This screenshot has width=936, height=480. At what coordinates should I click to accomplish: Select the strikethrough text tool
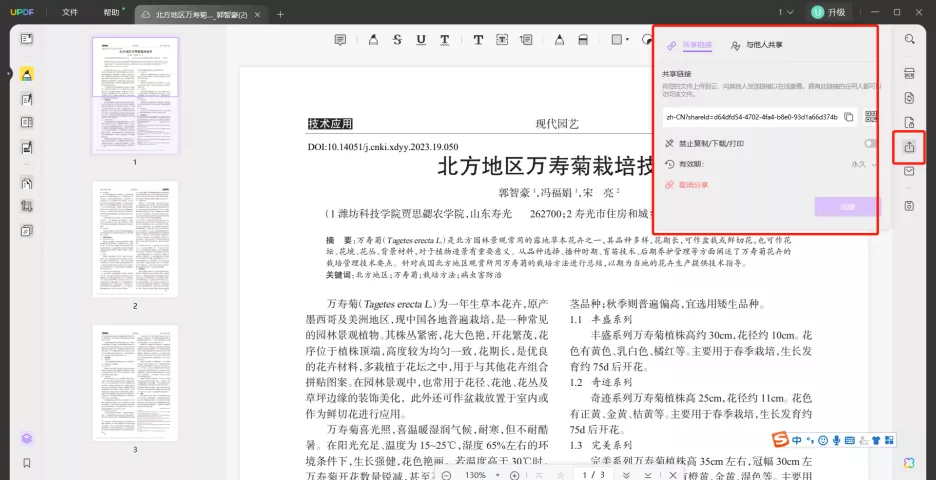click(x=397, y=40)
